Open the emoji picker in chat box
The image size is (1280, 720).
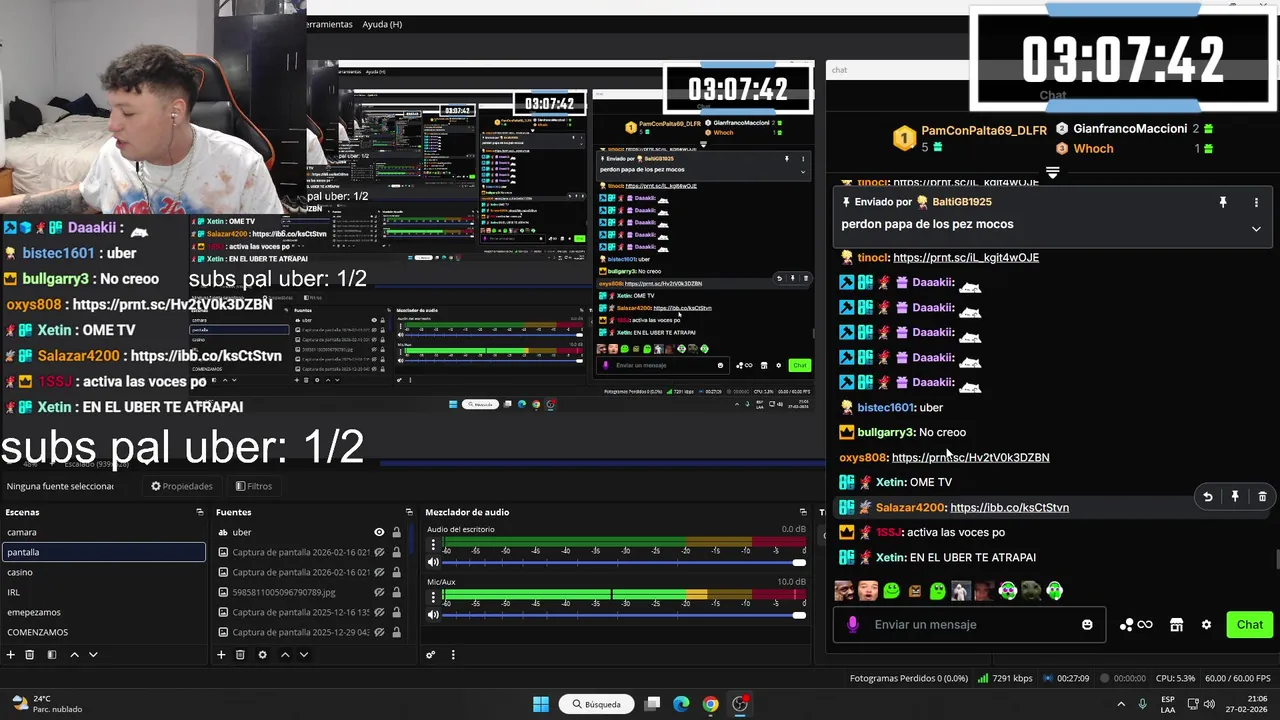pyautogui.click(x=1087, y=624)
